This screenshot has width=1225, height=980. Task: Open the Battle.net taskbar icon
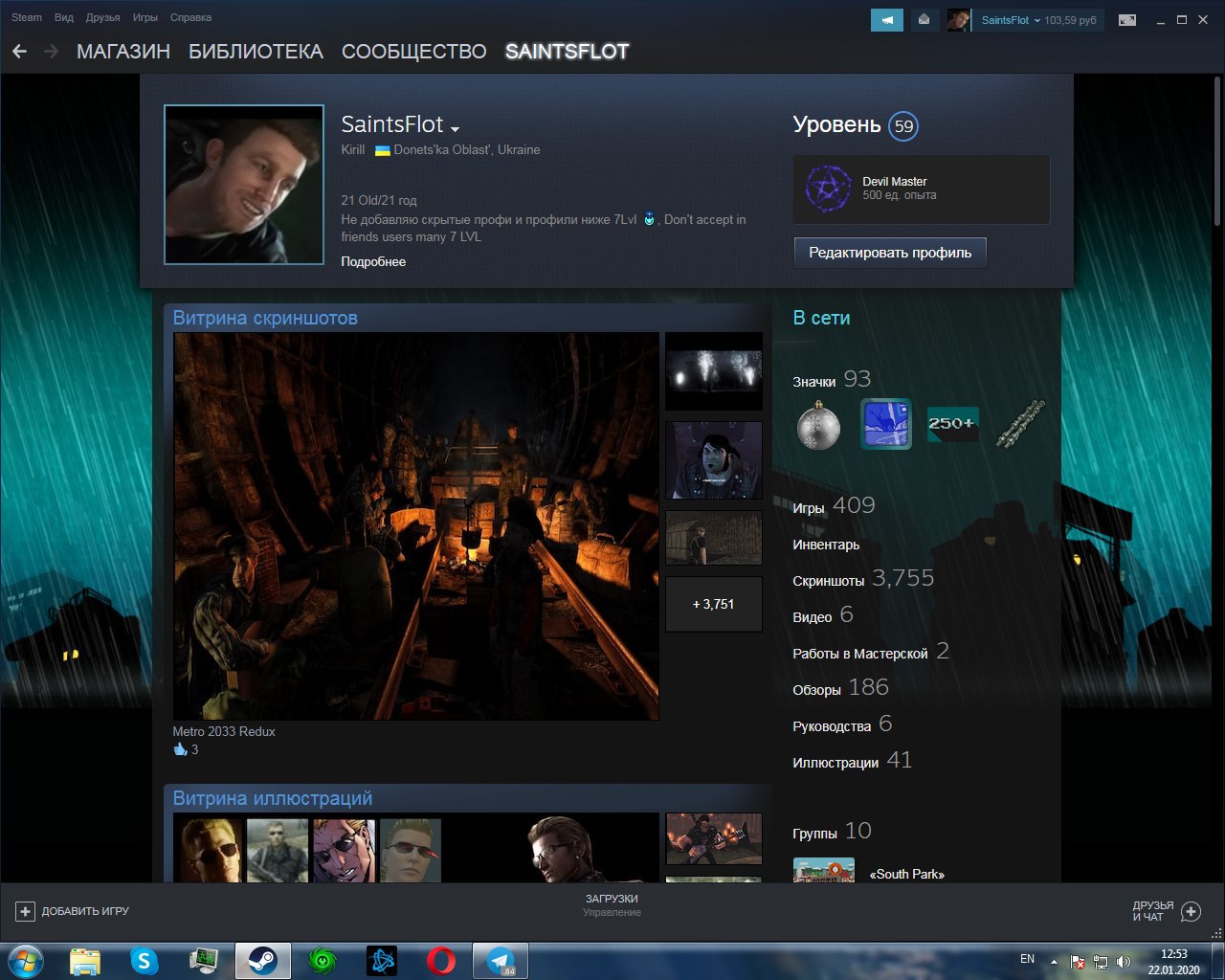click(x=382, y=960)
